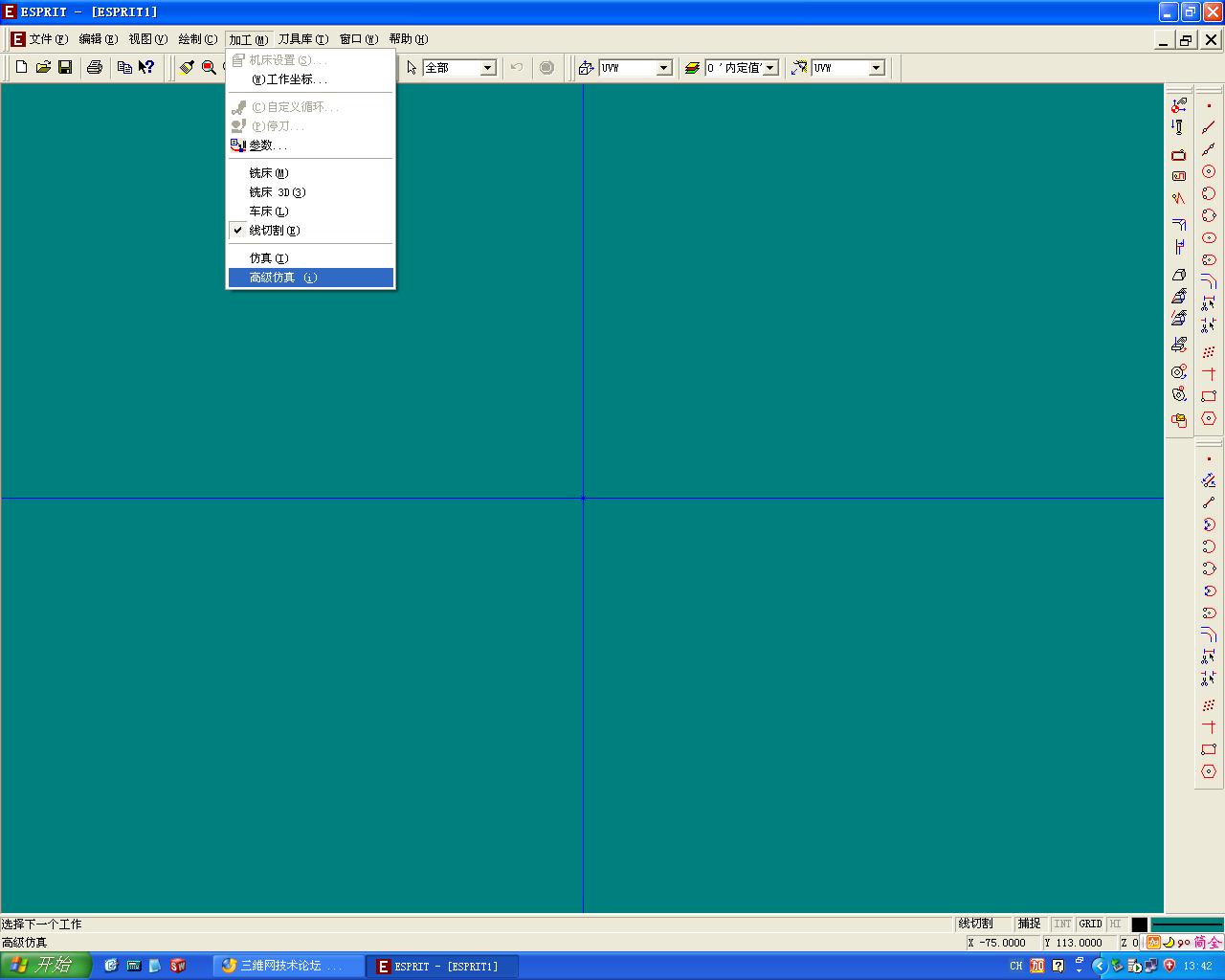Switch to 三维网技术论坛 taskbar window

click(x=290, y=967)
